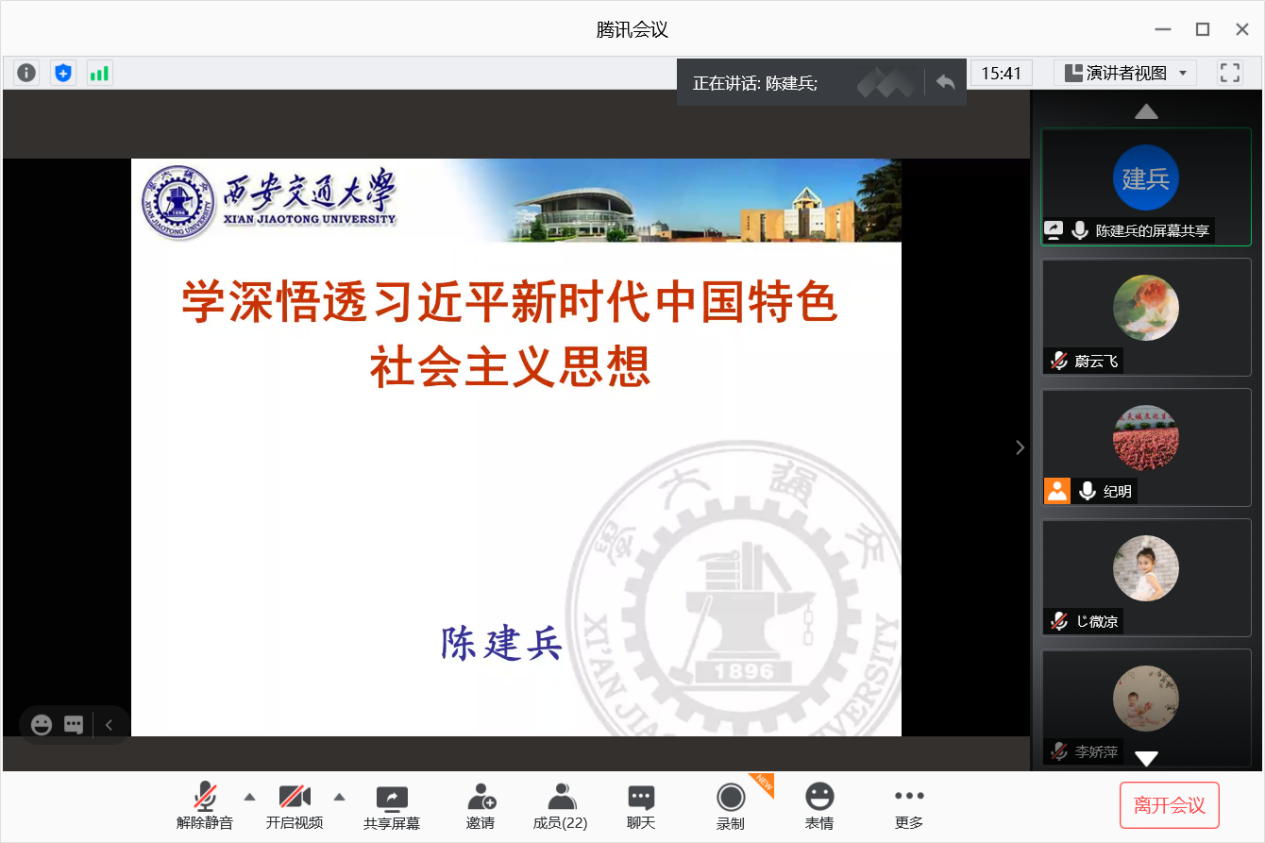This screenshot has height=843, width=1265.
Task: Check the green network signal icon
Action: (99, 73)
